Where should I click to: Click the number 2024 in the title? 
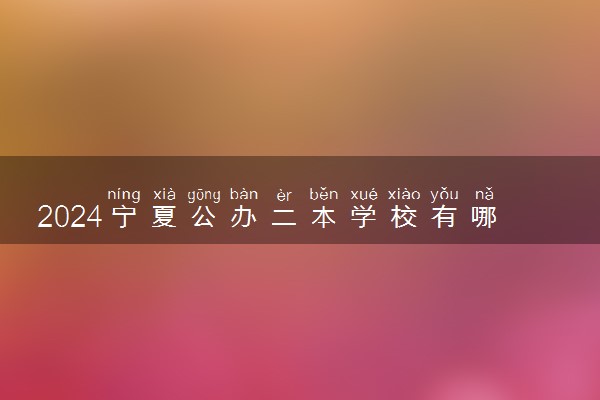coord(70,217)
